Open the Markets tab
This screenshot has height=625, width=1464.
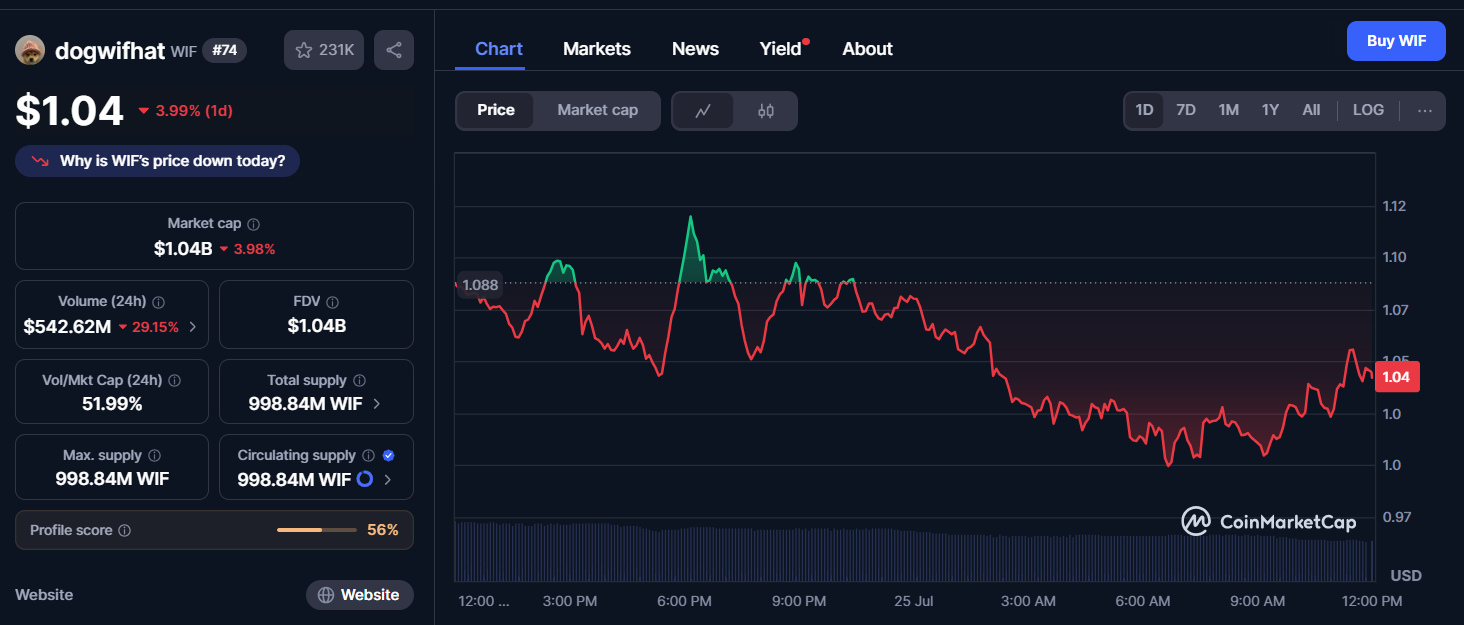click(x=597, y=49)
